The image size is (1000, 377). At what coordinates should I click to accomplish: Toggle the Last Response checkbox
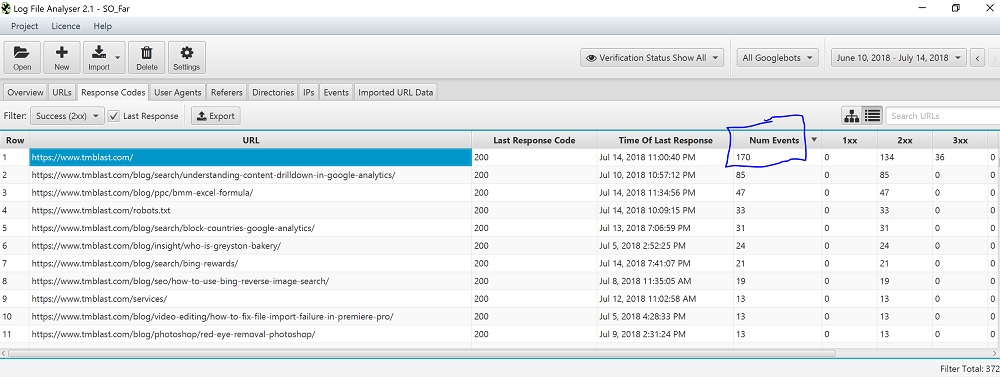pos(114,116)
